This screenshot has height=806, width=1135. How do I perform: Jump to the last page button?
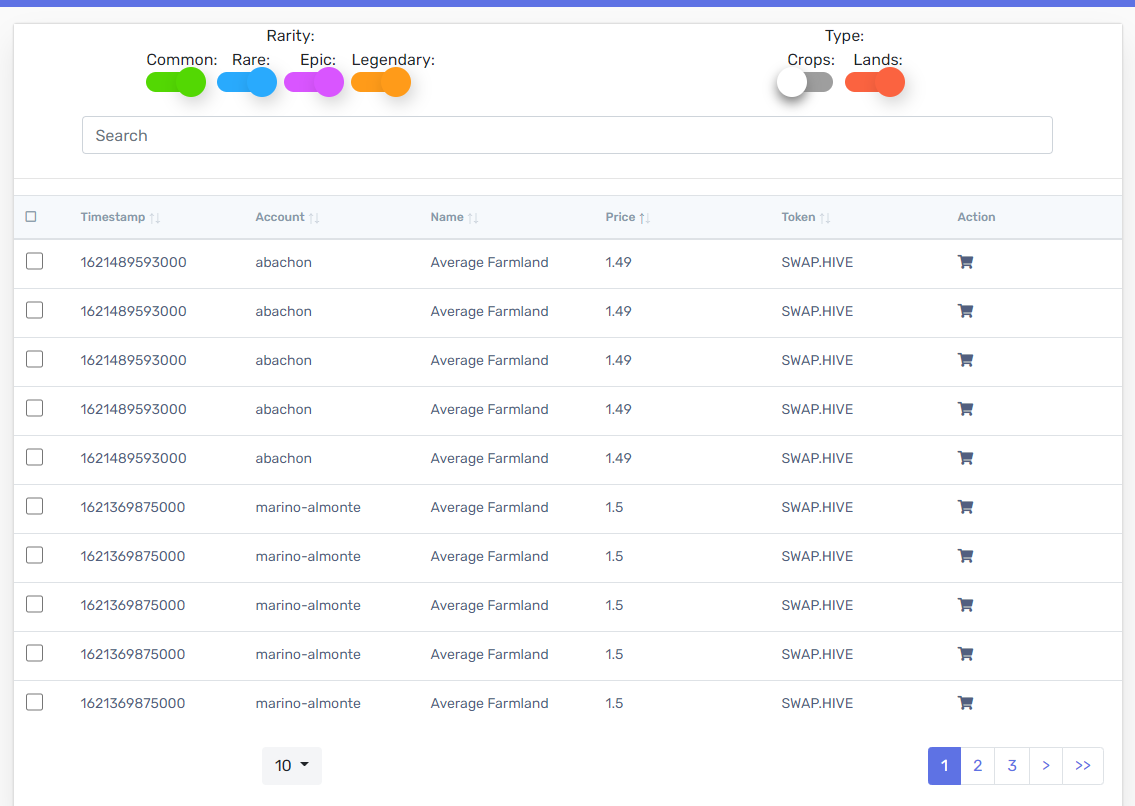[x=1082, y=766]
